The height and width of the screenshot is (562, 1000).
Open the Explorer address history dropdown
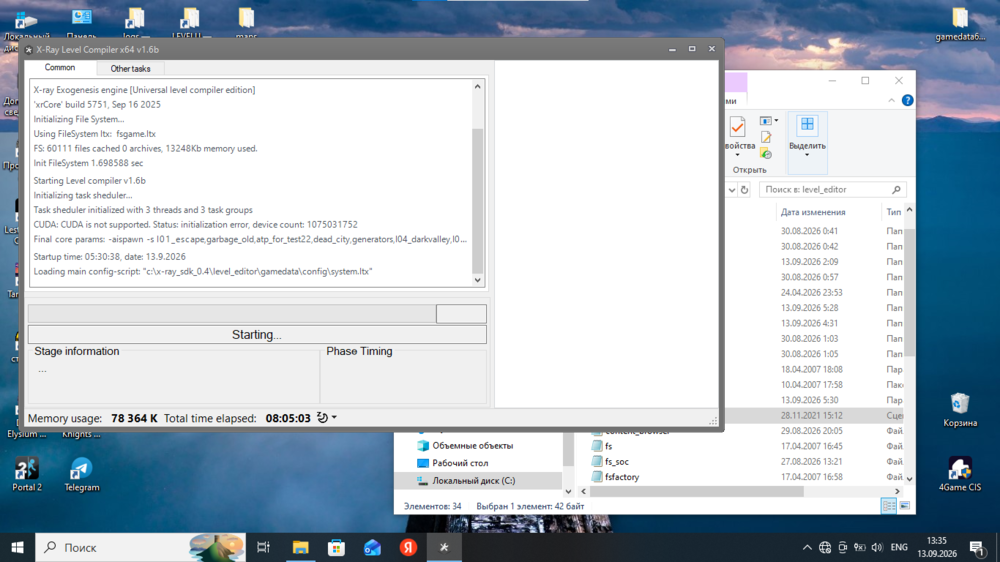click(x=732, y=189)
